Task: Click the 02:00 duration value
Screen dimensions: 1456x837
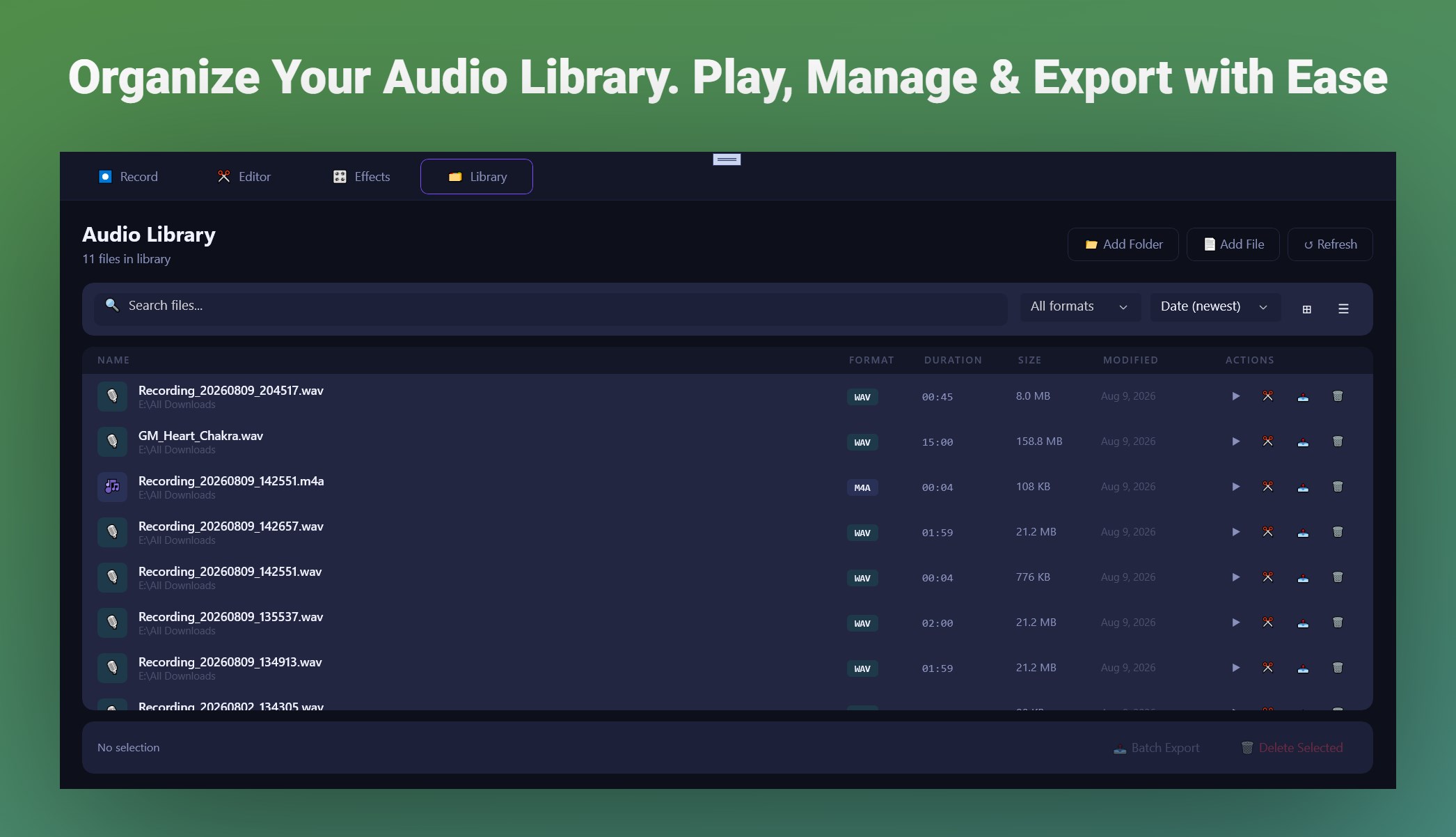Action: click(937, 623)
